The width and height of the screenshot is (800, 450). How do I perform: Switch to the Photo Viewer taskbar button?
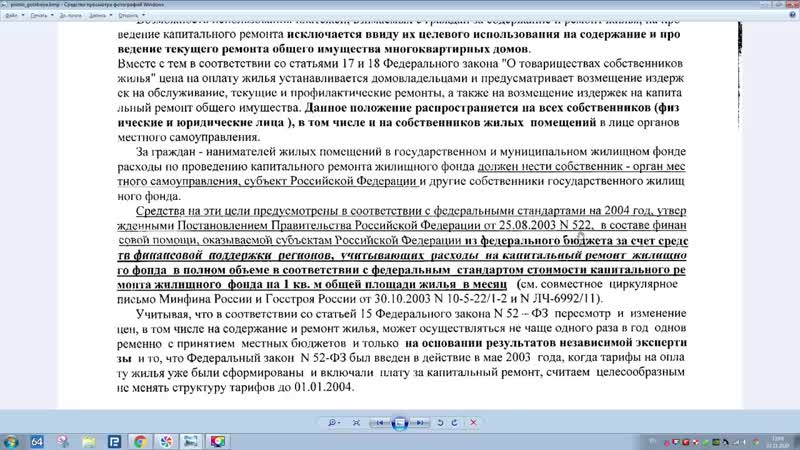192,441
